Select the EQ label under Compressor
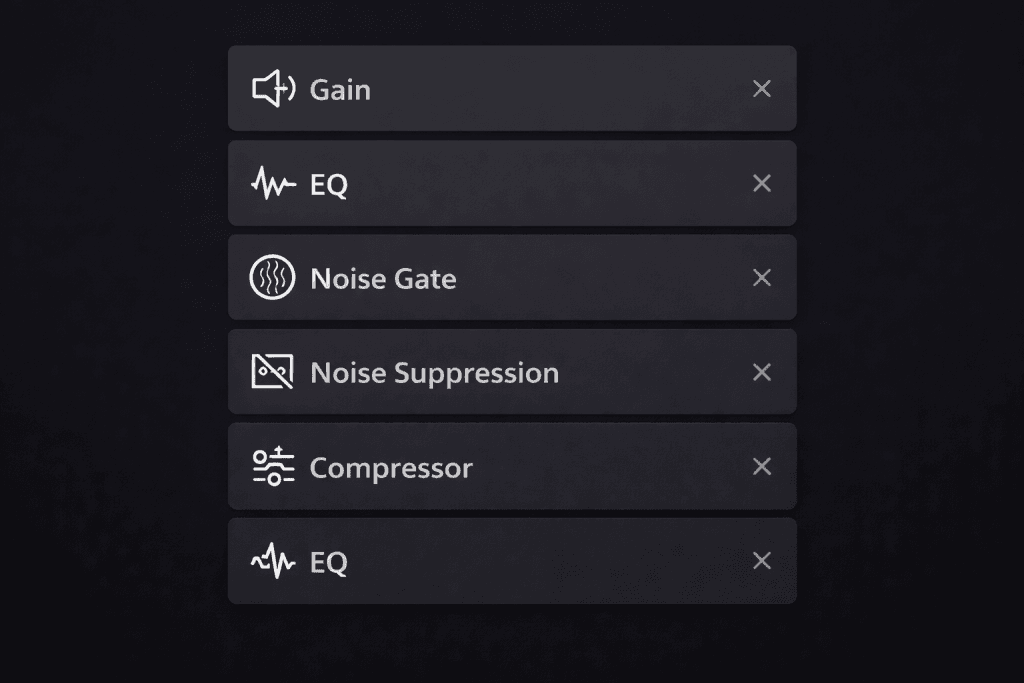The height and width of the screenshot is (683, 1024). (x=329, y=563)
